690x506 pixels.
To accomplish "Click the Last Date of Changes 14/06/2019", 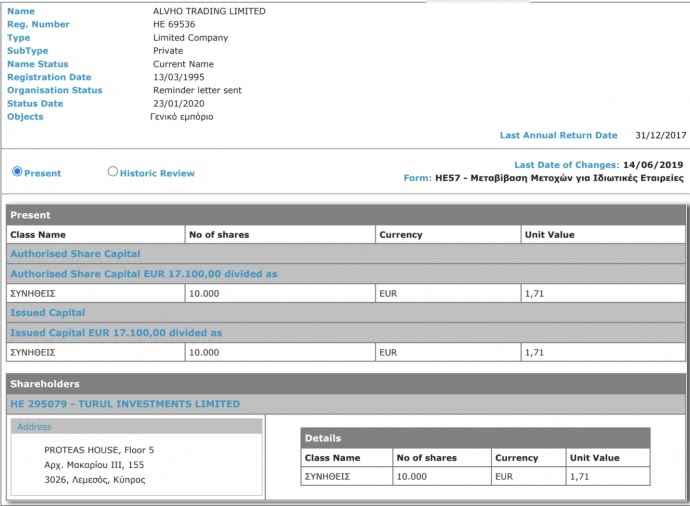I will pos(653,164).
